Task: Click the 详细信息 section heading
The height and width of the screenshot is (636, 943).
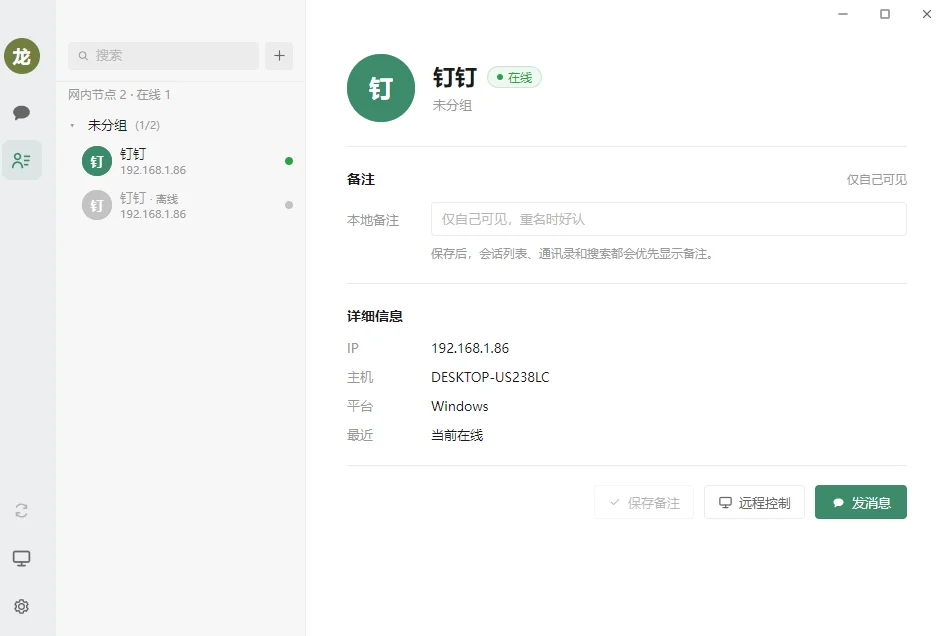Action: (375, 316)
